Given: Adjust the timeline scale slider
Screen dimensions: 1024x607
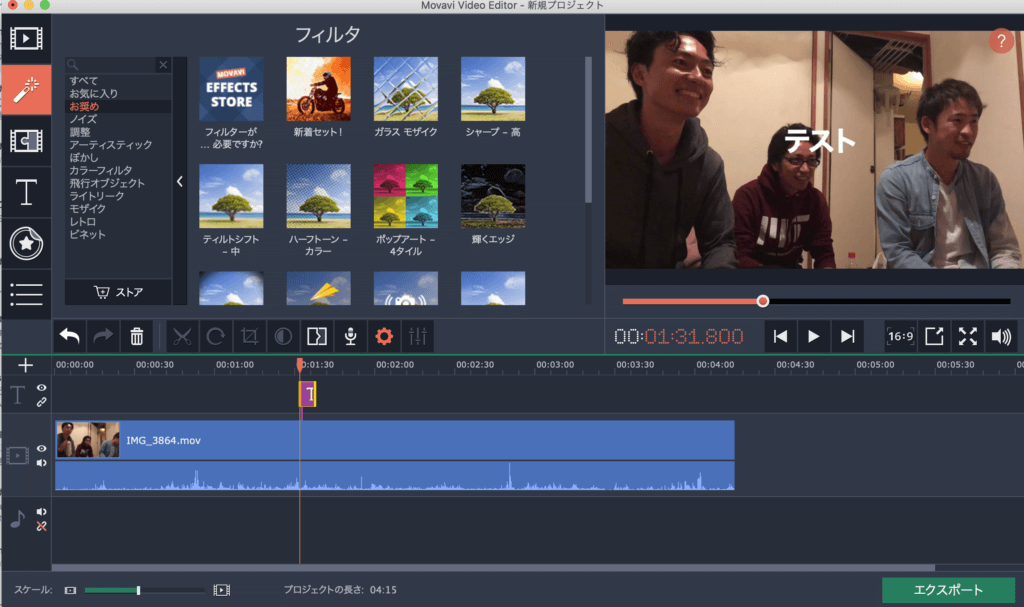Looking at the screenshot, I should (x=138, y=590).
